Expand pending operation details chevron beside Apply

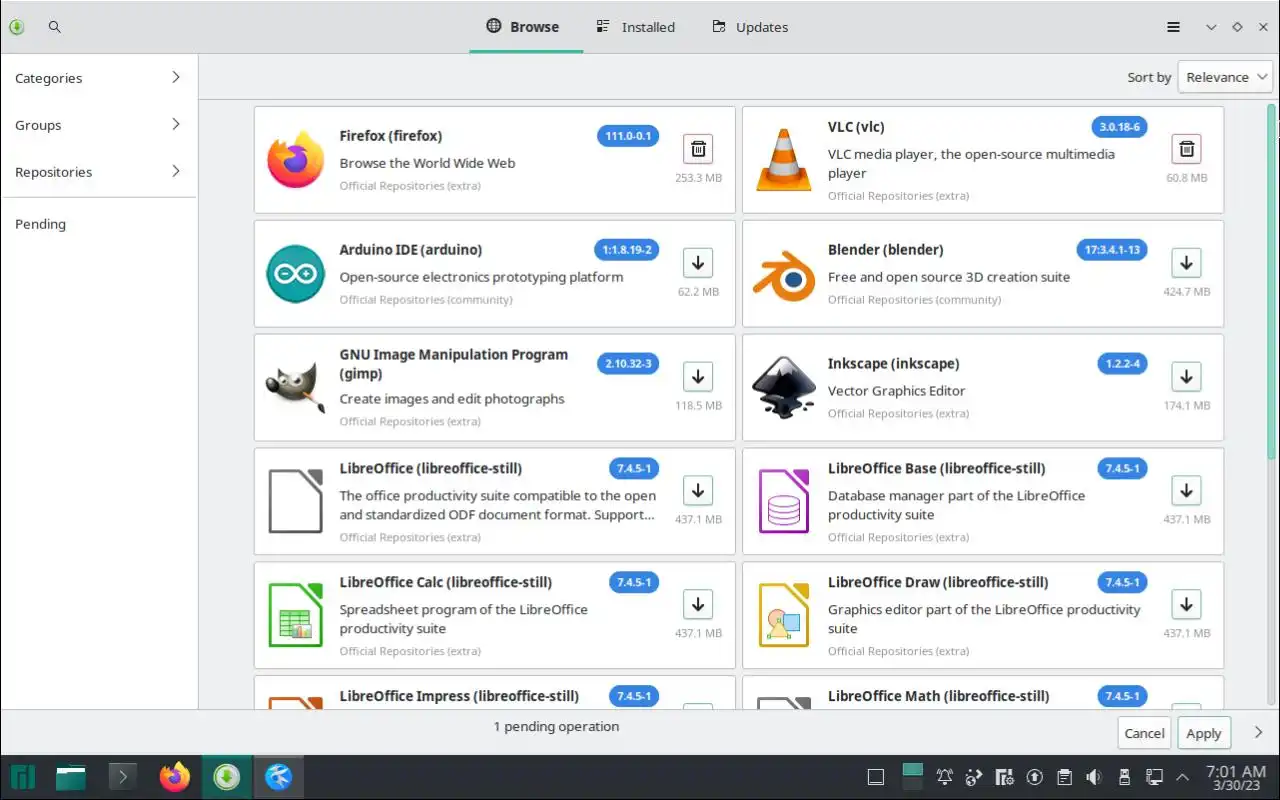point(1258,732)
